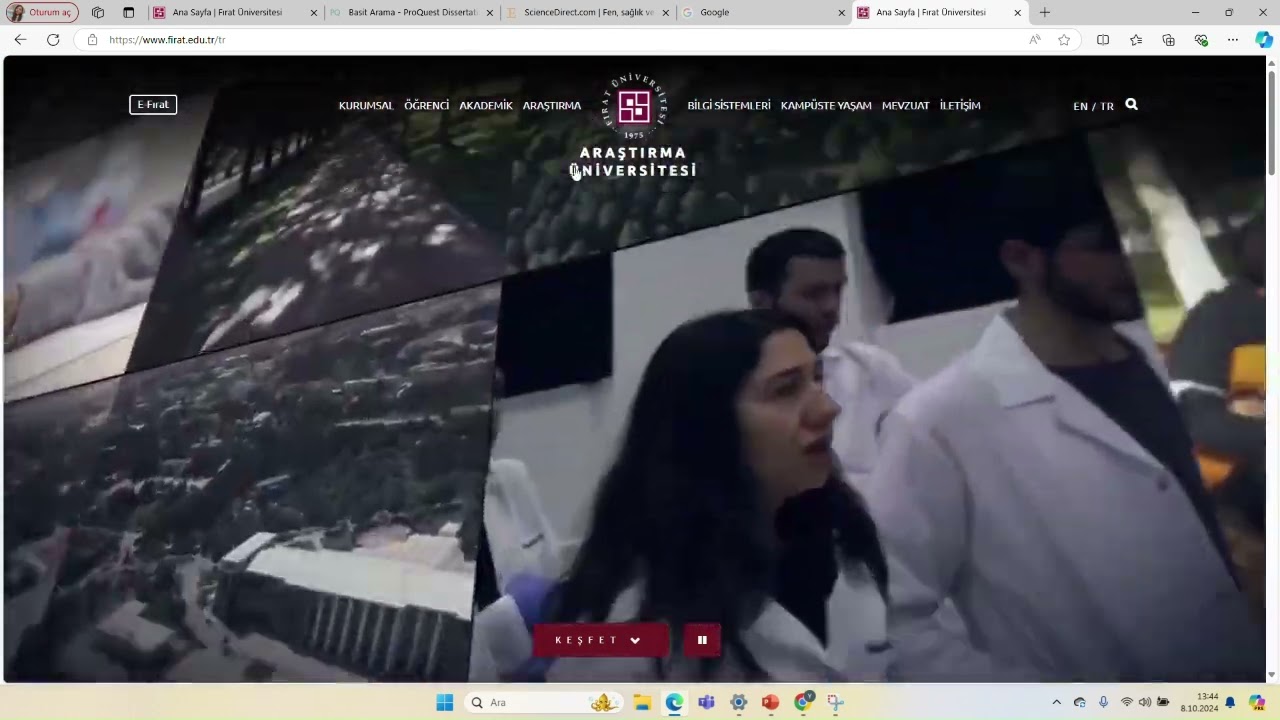Open the tab actions menu
Screen dimensions: 1280x720
(128, 12)
